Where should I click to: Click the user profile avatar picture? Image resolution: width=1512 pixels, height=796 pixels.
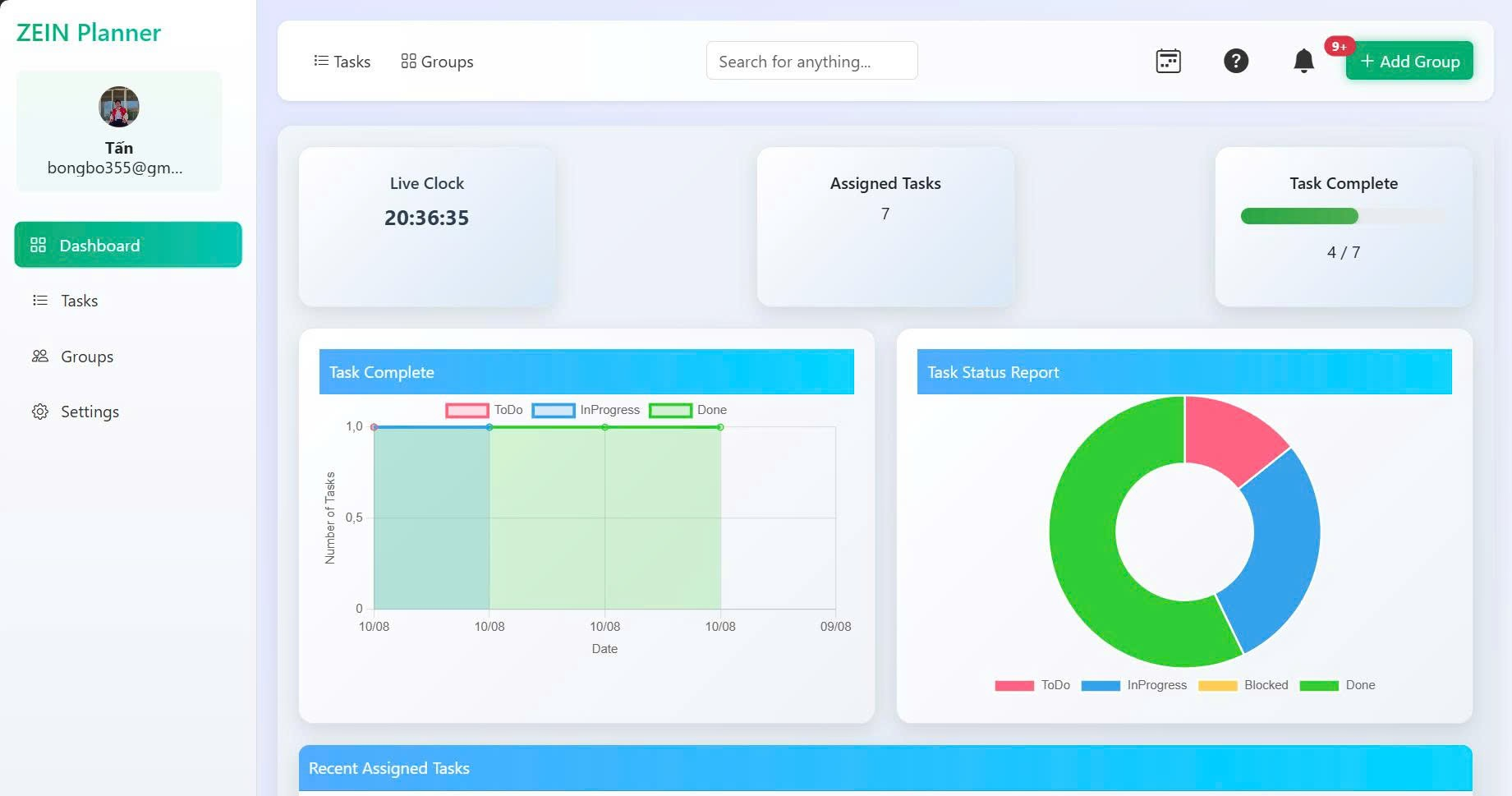pos(119,107)
